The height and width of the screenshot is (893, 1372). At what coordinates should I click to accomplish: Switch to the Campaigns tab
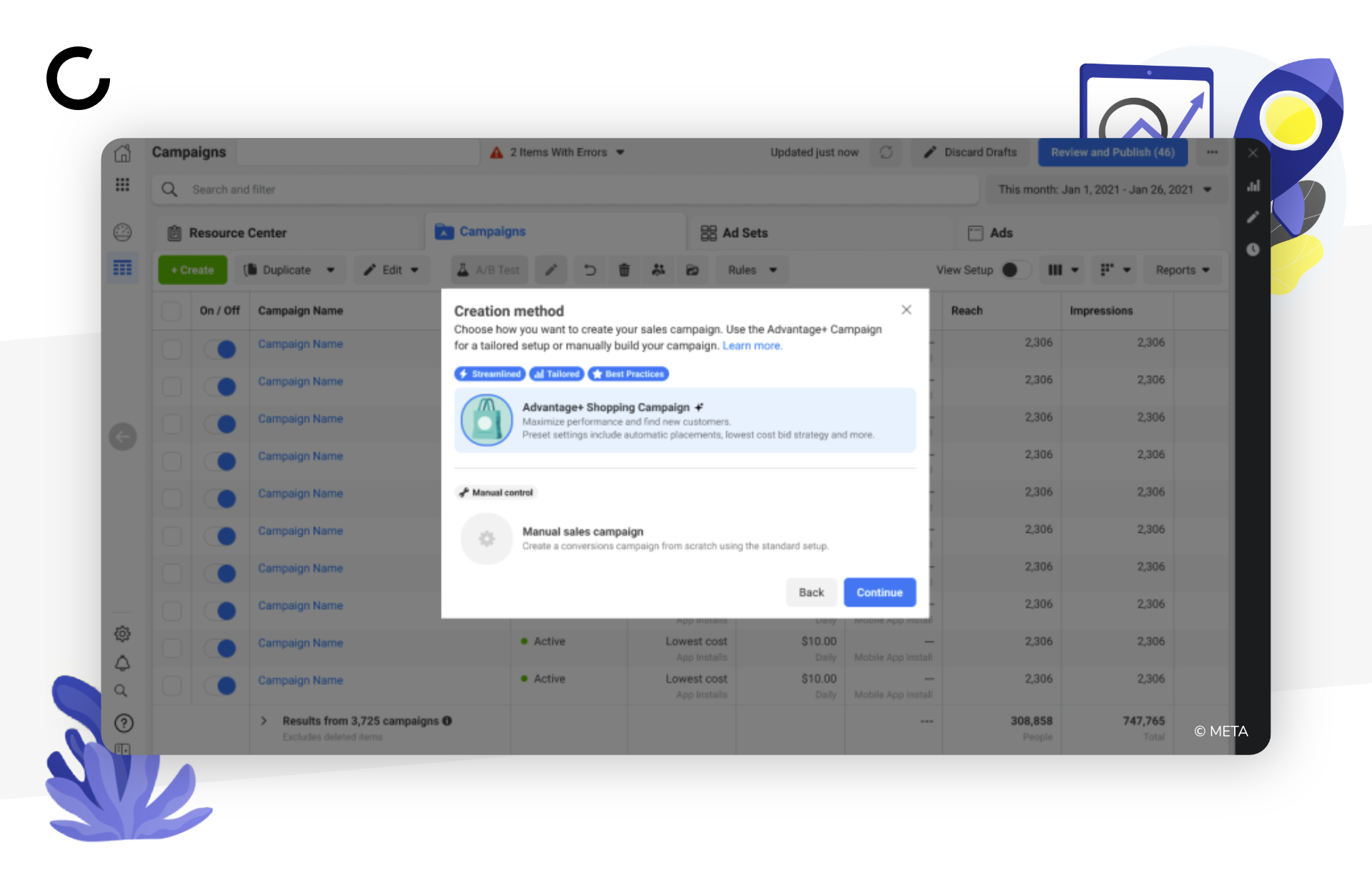coord(555,231)
